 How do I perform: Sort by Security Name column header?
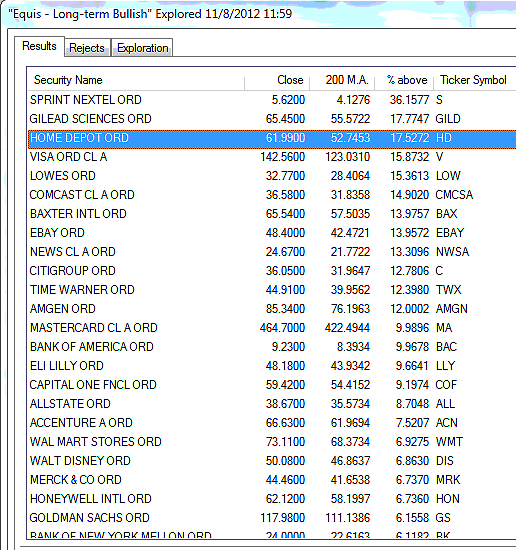pyautogui.click(x=136, y=80)
